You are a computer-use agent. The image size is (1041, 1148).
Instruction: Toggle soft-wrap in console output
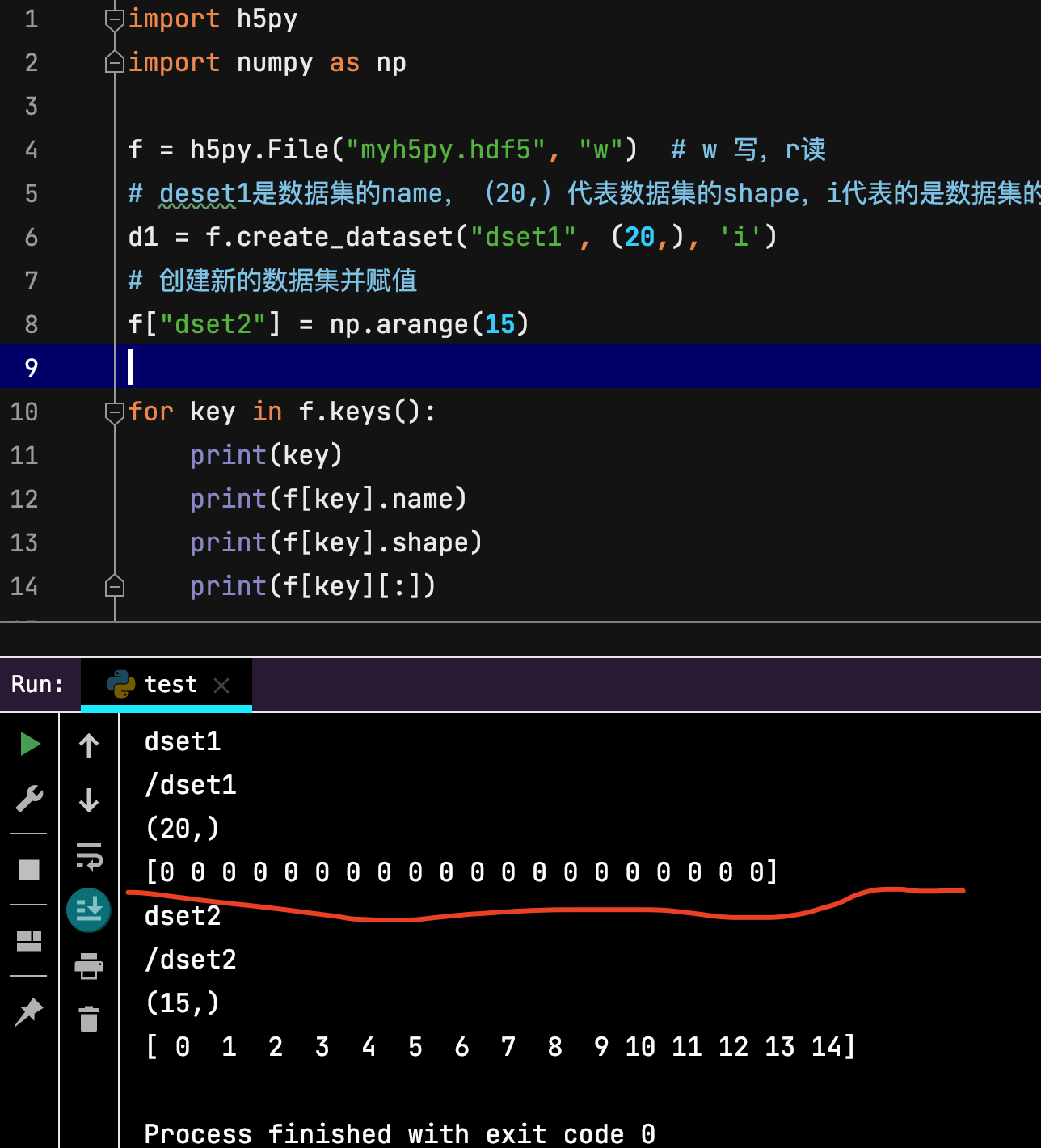pos(89,855)
